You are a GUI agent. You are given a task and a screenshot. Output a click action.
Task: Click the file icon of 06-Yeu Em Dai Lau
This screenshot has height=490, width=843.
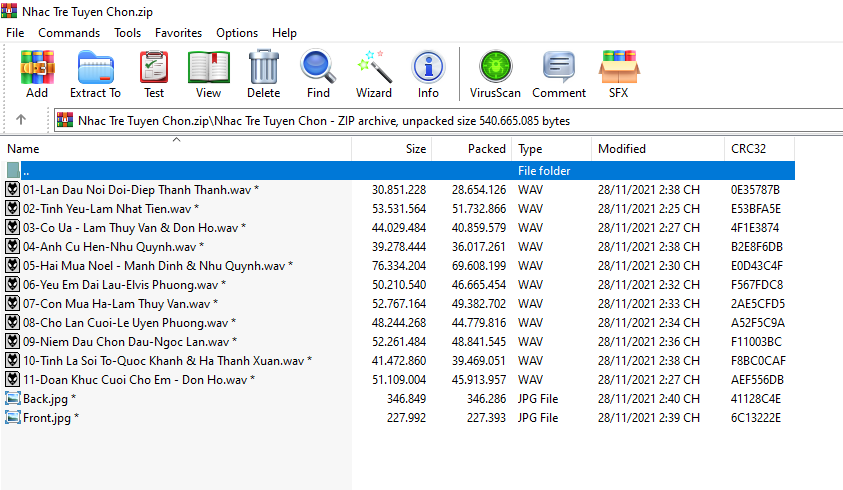tap(12, 284)
